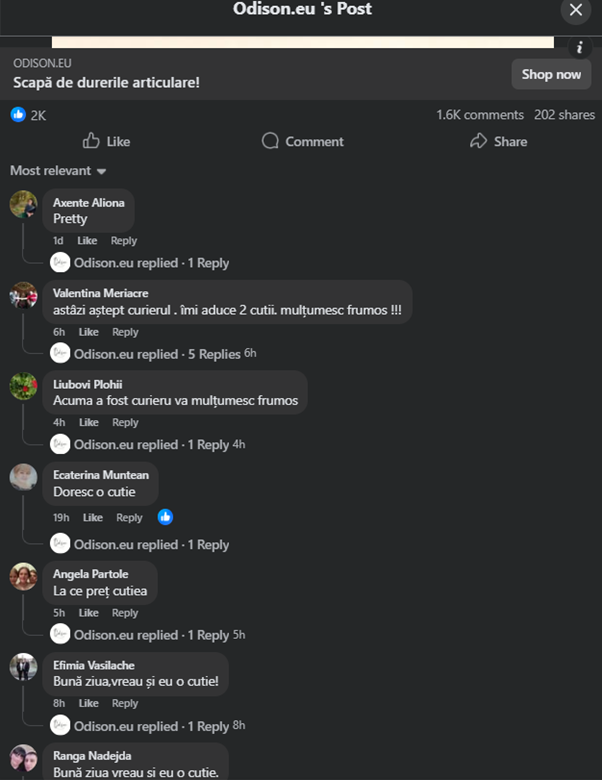602x780 pixels.
Task: Click the thumbs-up Like icon under the post
Action: coord(92,141)
